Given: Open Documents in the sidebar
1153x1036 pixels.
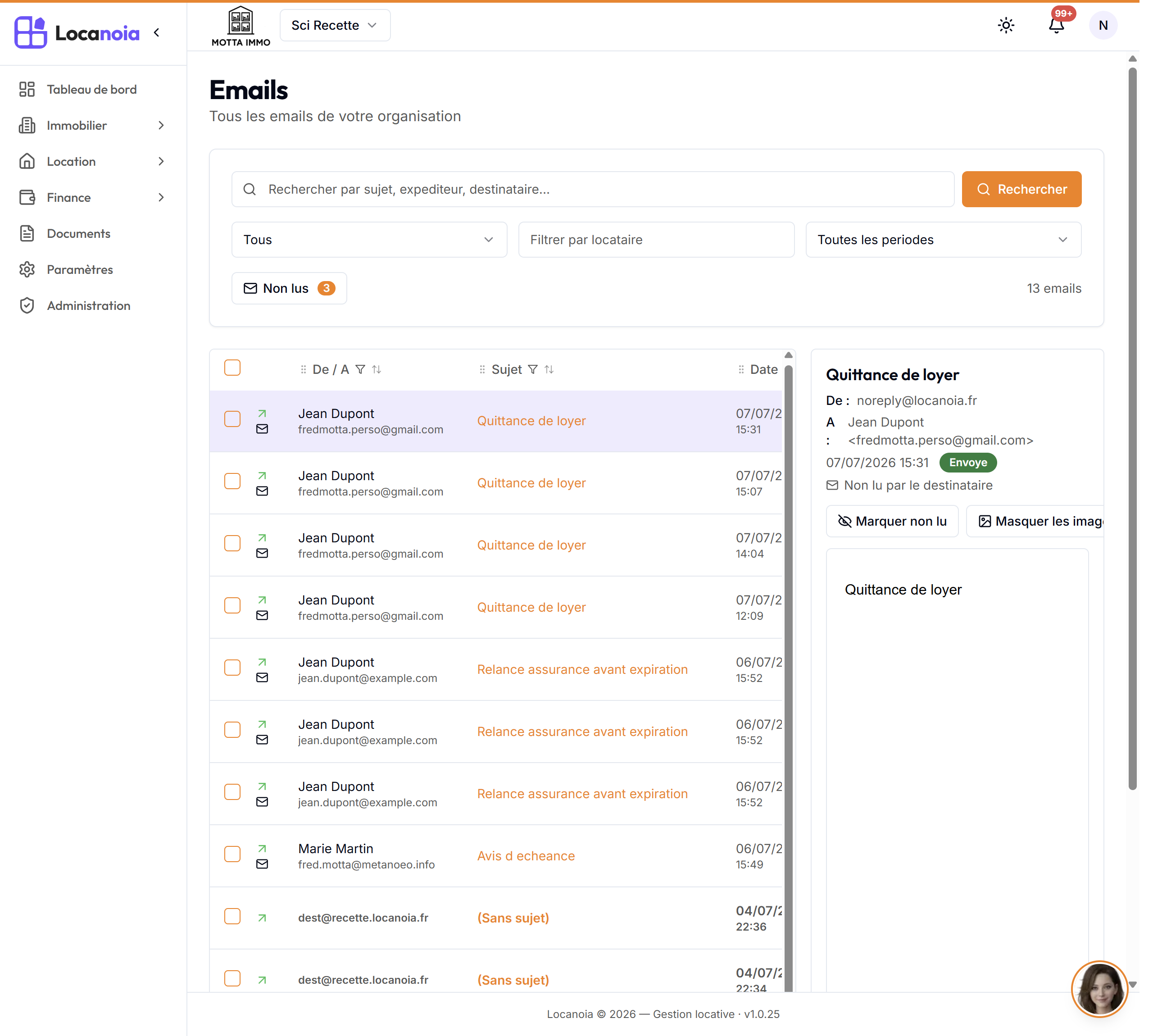Looking at the screenshot, I should 78,233.
